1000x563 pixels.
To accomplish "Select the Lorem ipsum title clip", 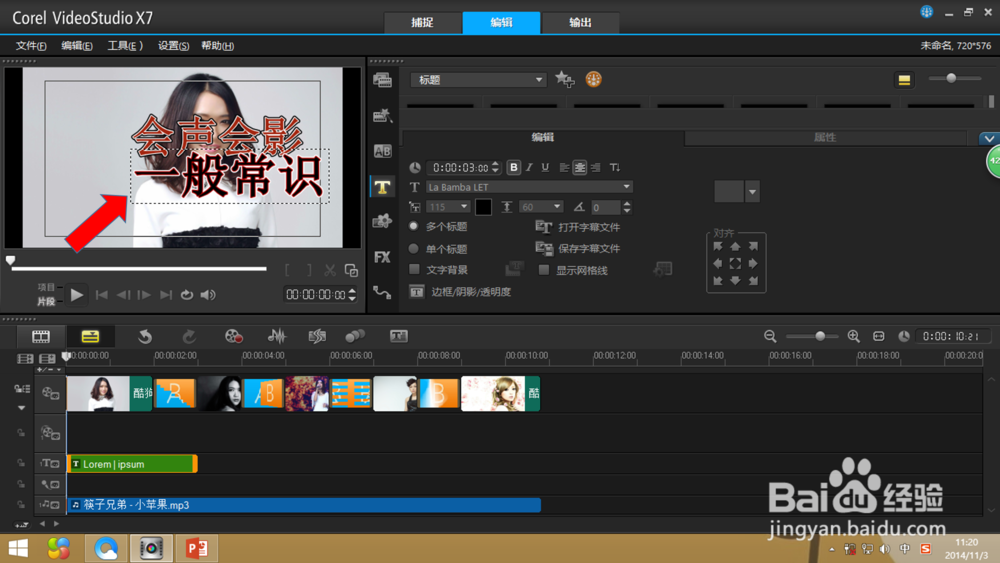I will (x=132, y=464).
